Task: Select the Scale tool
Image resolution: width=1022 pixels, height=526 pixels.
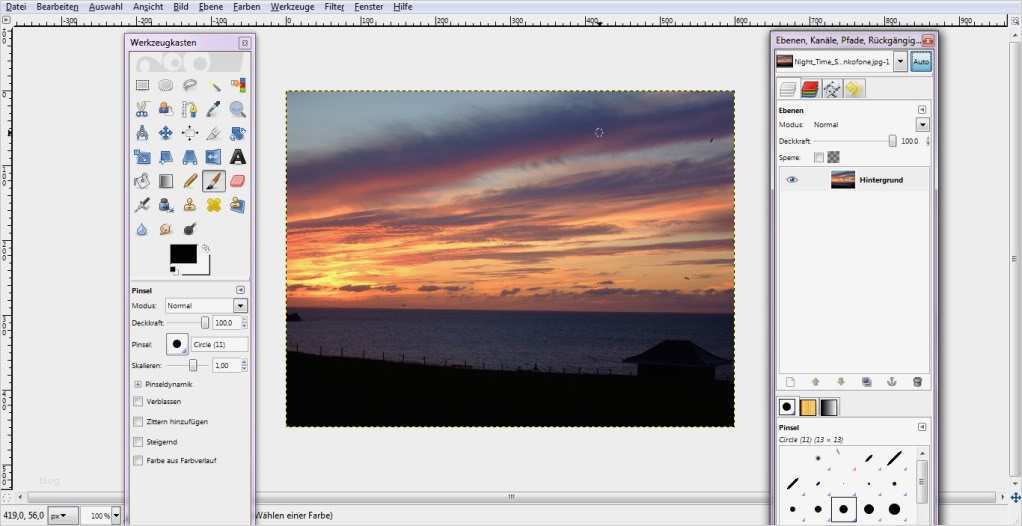Action: click(x=142, y=157)
